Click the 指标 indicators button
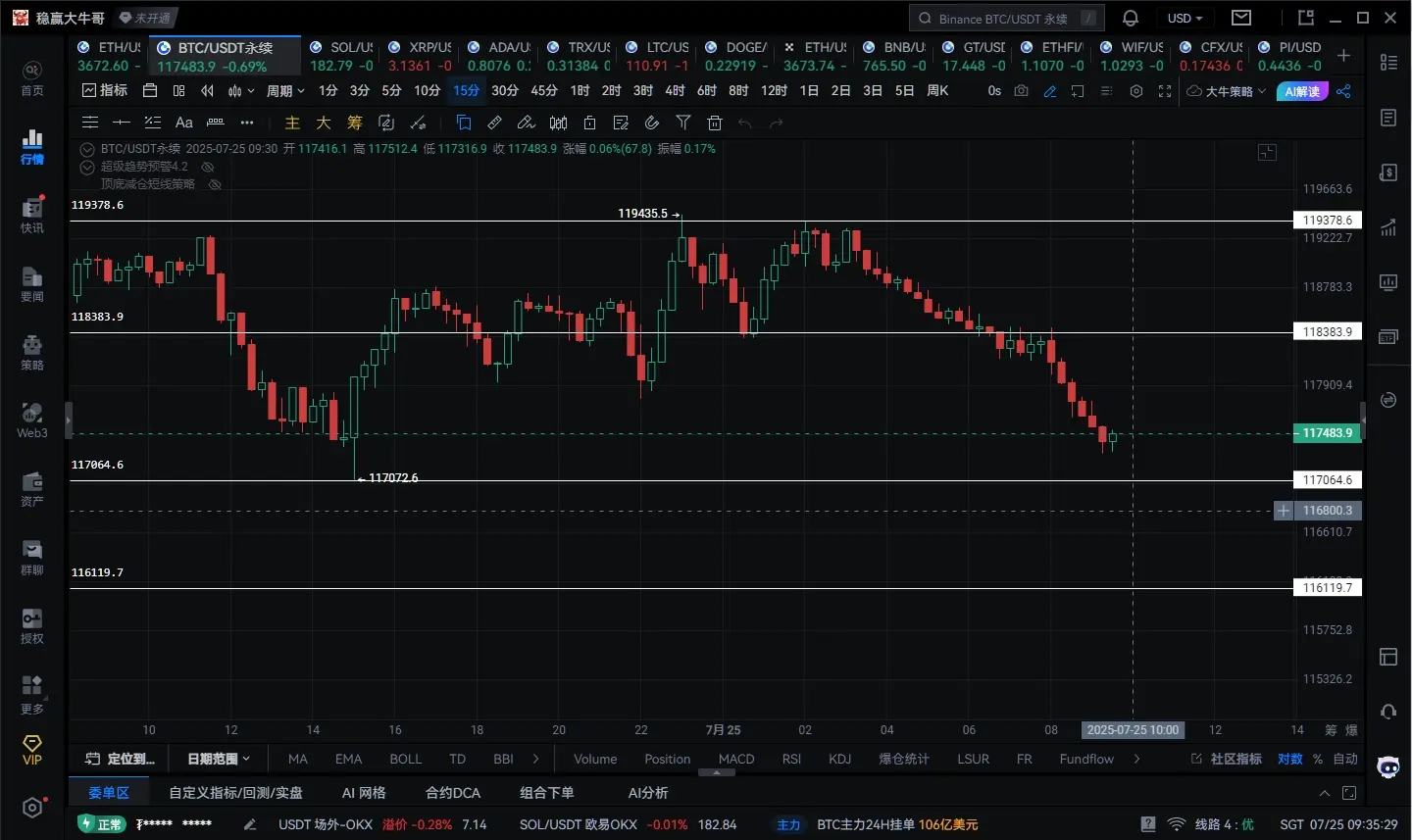1412x840 pixels. tap(104, 91)
